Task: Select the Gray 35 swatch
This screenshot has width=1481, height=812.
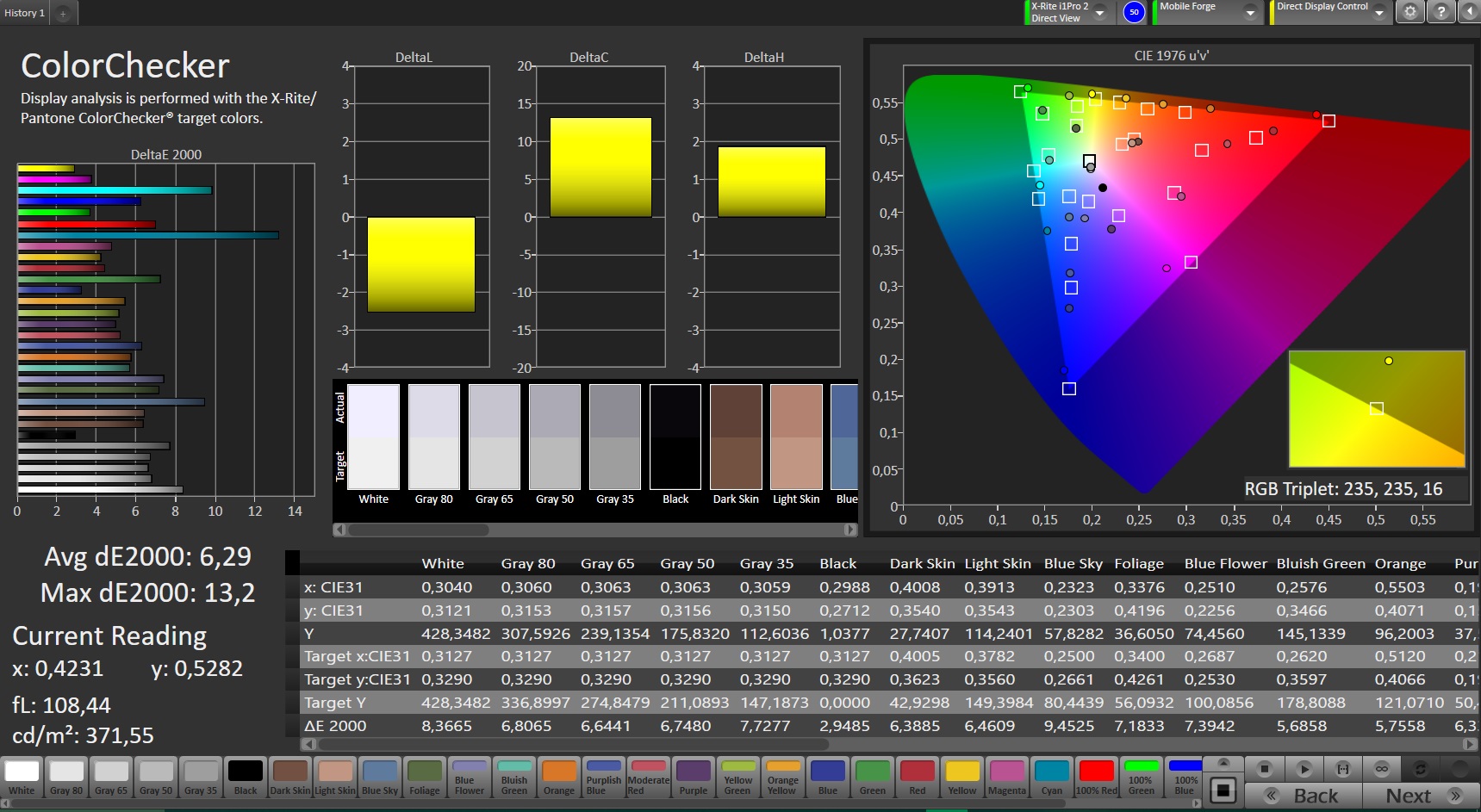Action: coord(201,777)
